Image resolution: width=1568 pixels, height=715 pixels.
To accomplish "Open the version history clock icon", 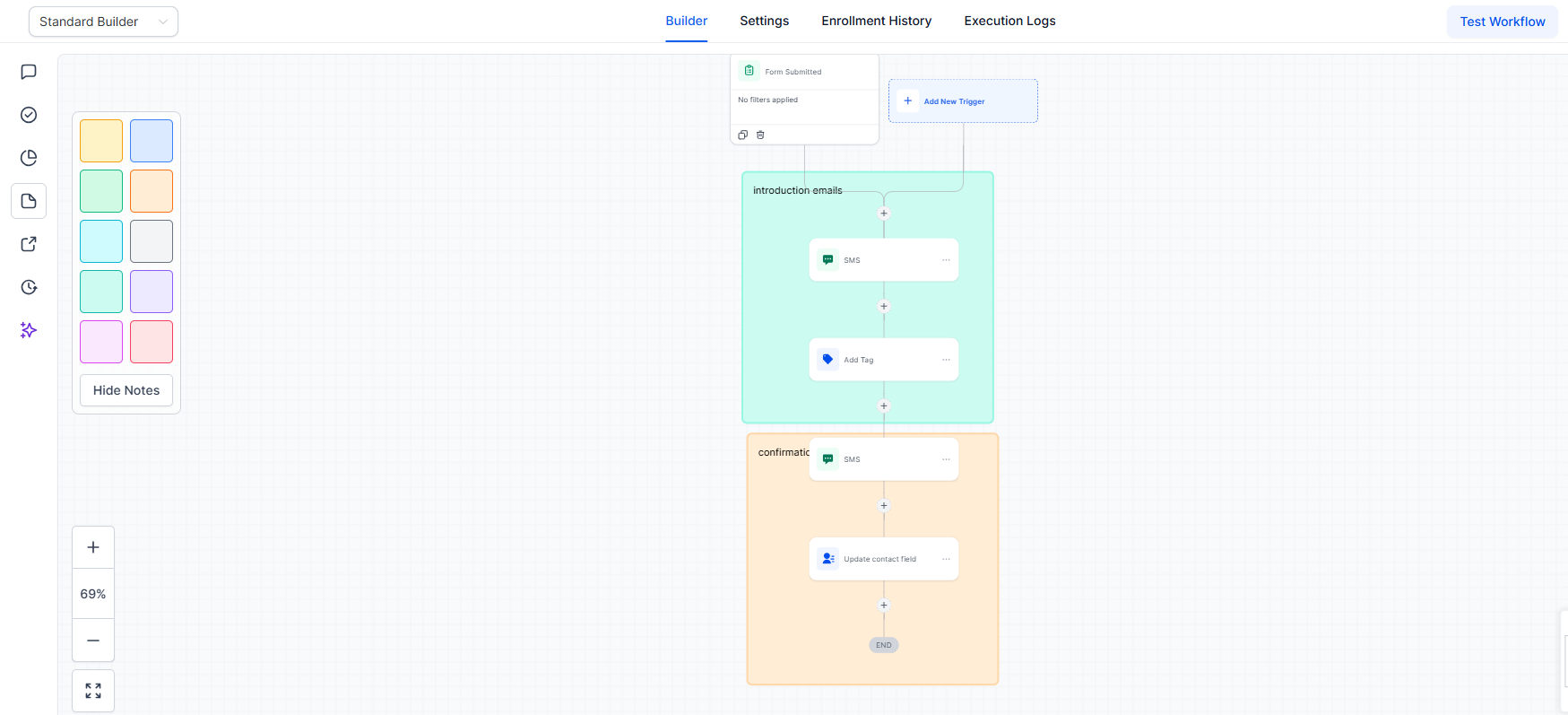I will click(29, 287).
